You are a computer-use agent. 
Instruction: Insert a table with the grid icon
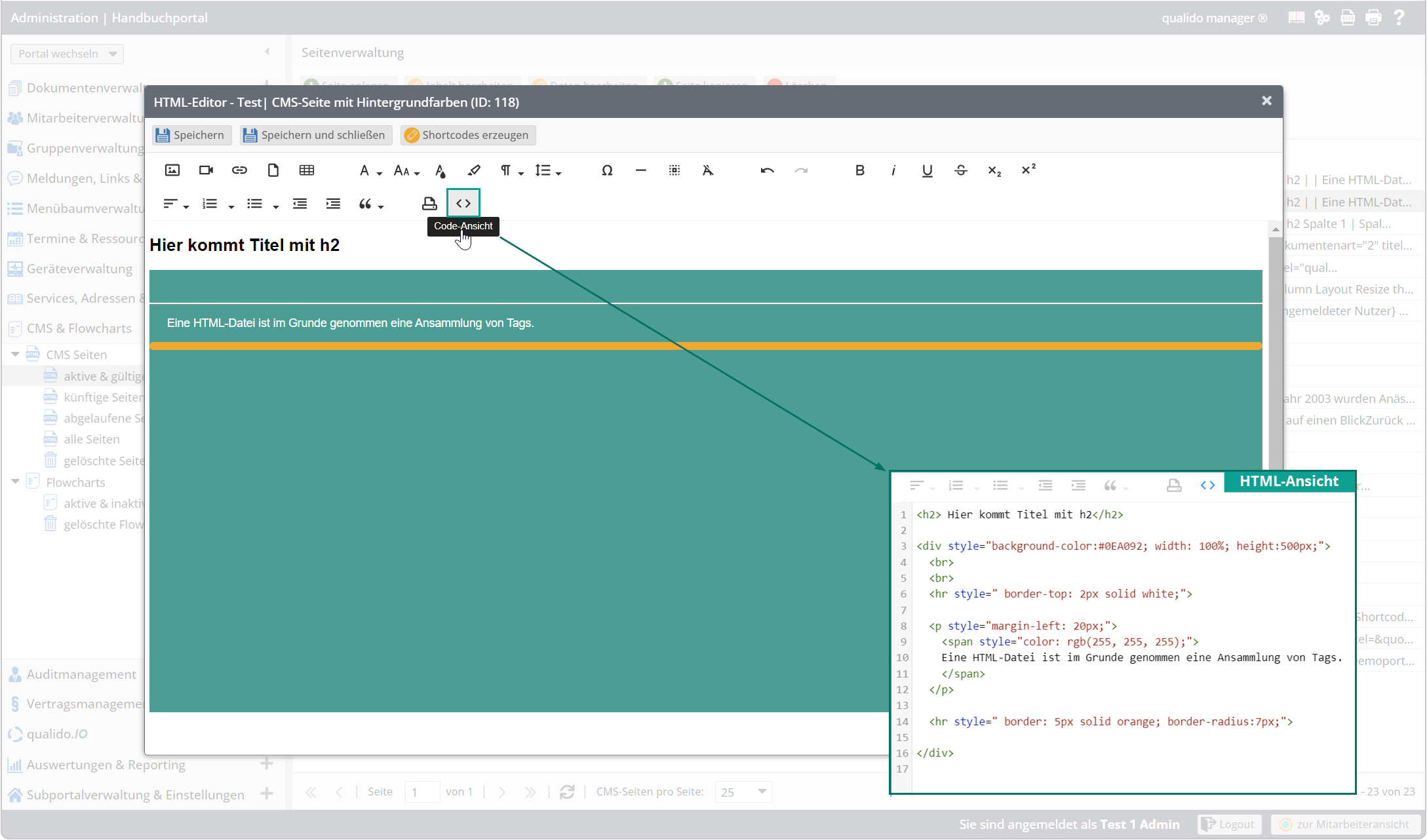307,170
